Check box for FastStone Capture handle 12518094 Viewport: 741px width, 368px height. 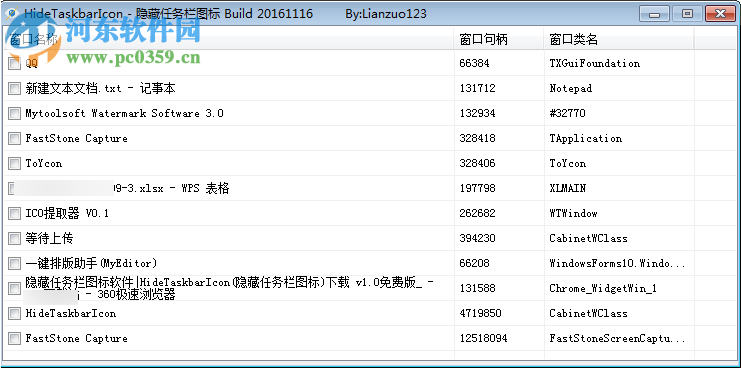[15, 339]
